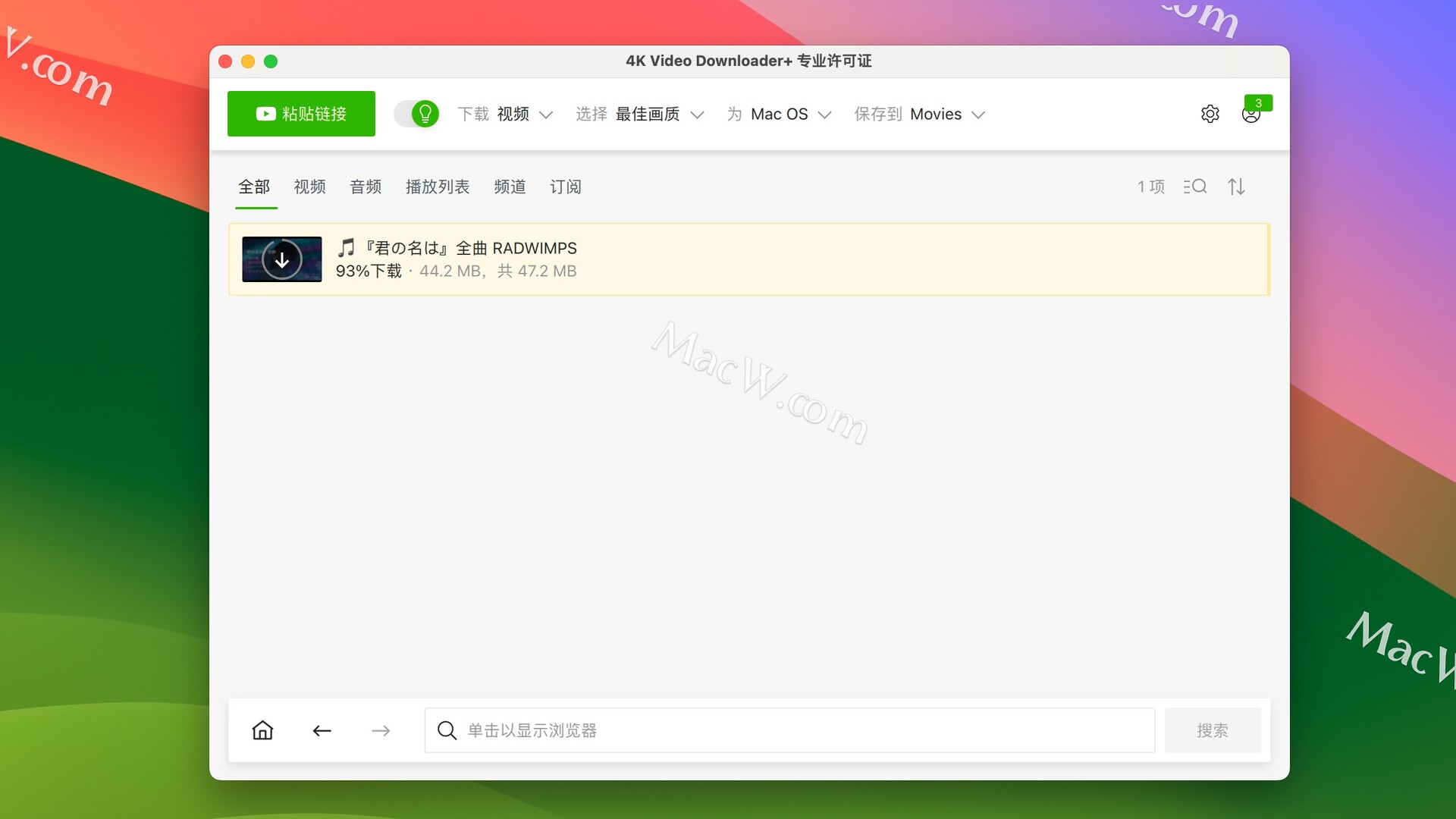Open the 订阅 (Subscriptions) tab
This screenshot has width=1456, height=819.
(x=565, y=186)
